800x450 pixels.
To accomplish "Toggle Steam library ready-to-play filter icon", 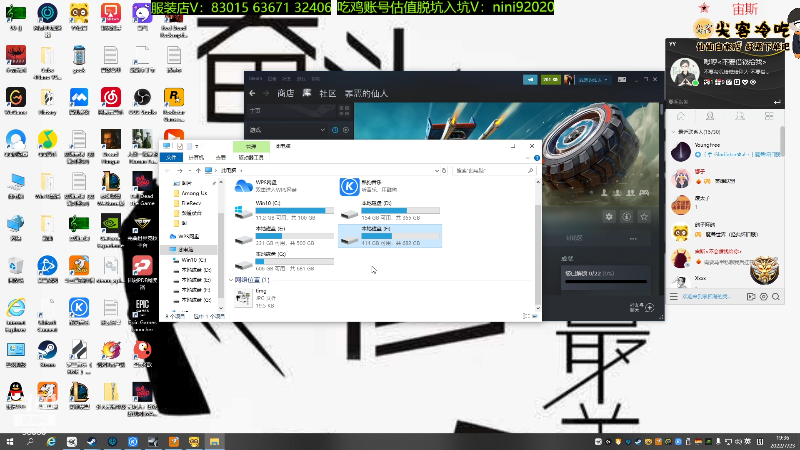I will 346,130.
